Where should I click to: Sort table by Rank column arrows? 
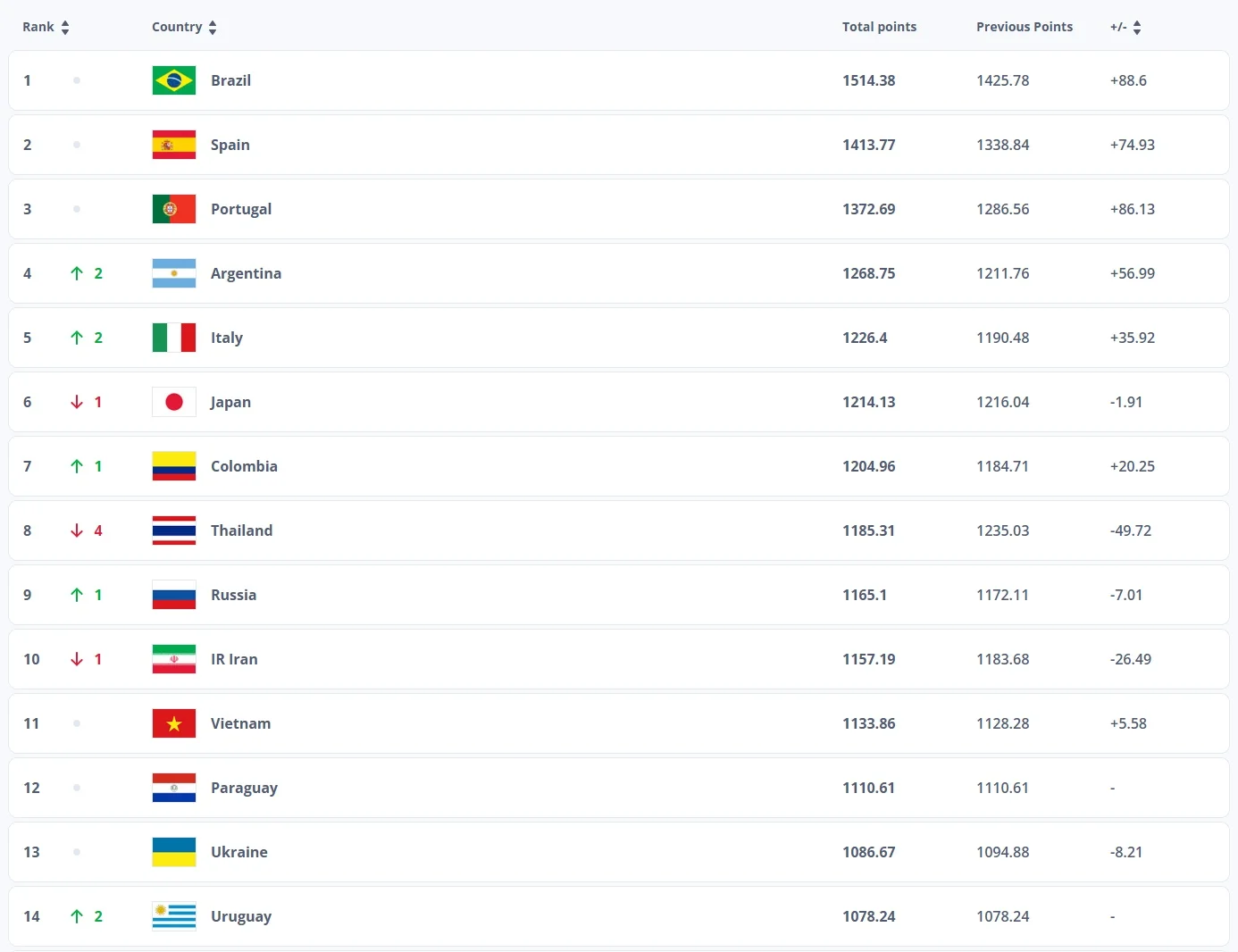click(65, 28)
